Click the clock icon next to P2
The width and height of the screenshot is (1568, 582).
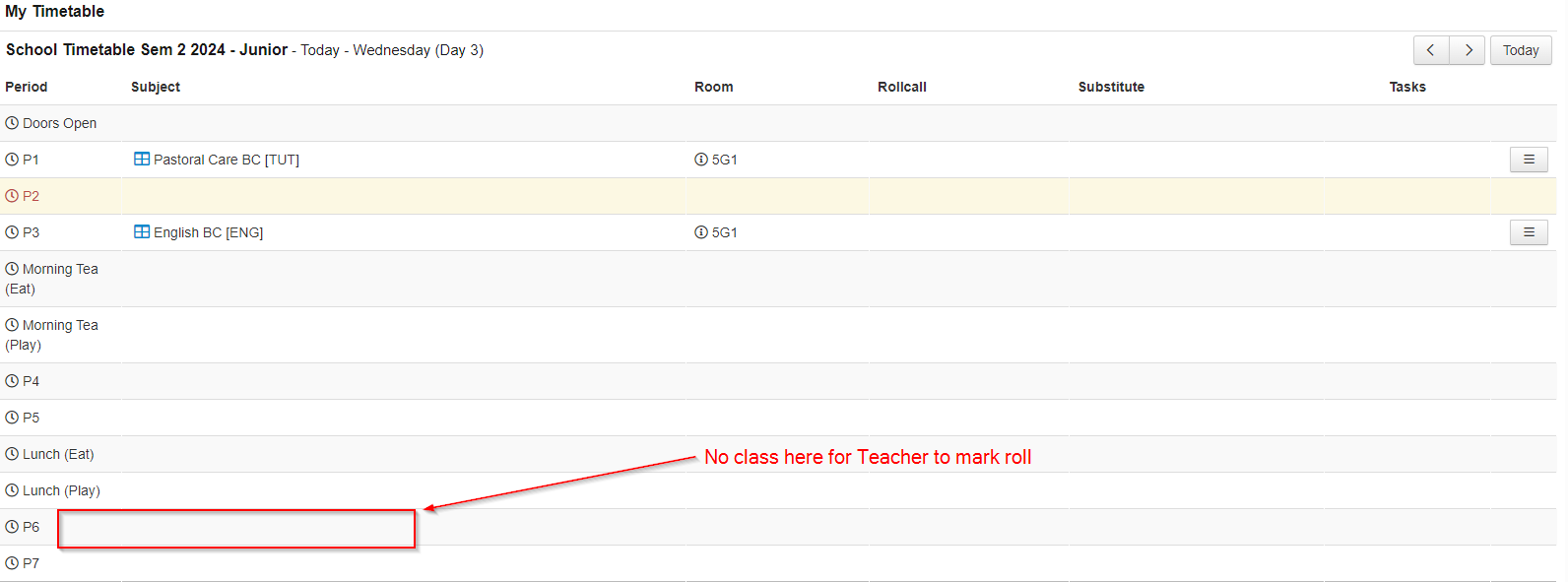(x=12, y=196)
